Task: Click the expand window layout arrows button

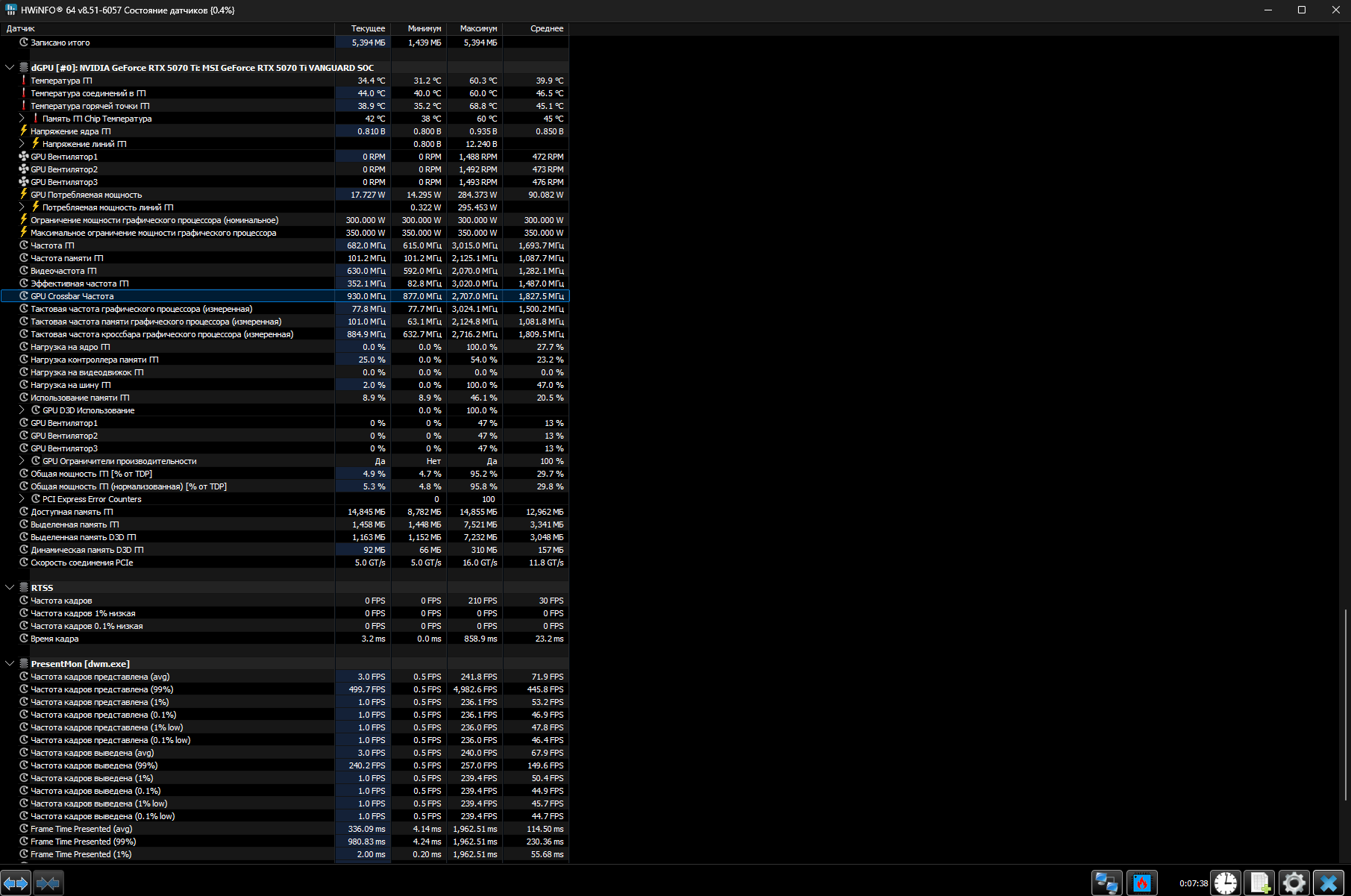Action: tap(16, 883)
